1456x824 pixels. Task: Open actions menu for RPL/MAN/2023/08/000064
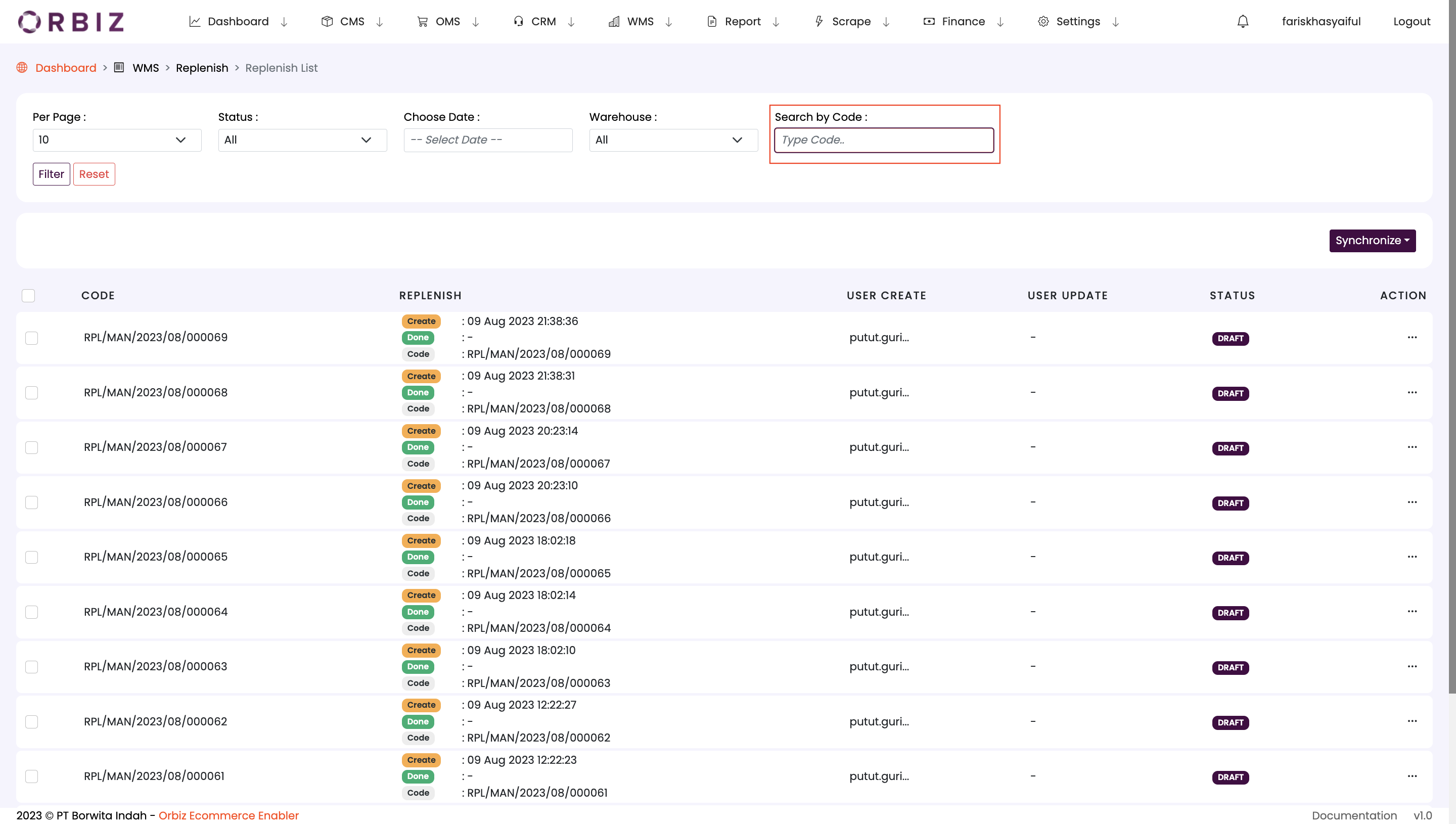point(1412,611)
